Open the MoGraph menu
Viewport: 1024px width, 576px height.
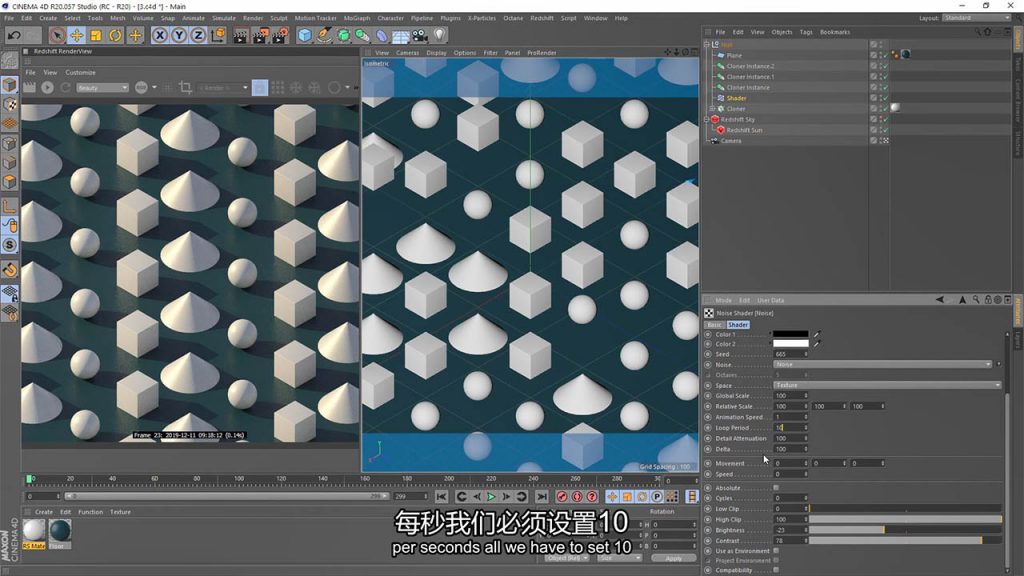[x=357, y=18]
